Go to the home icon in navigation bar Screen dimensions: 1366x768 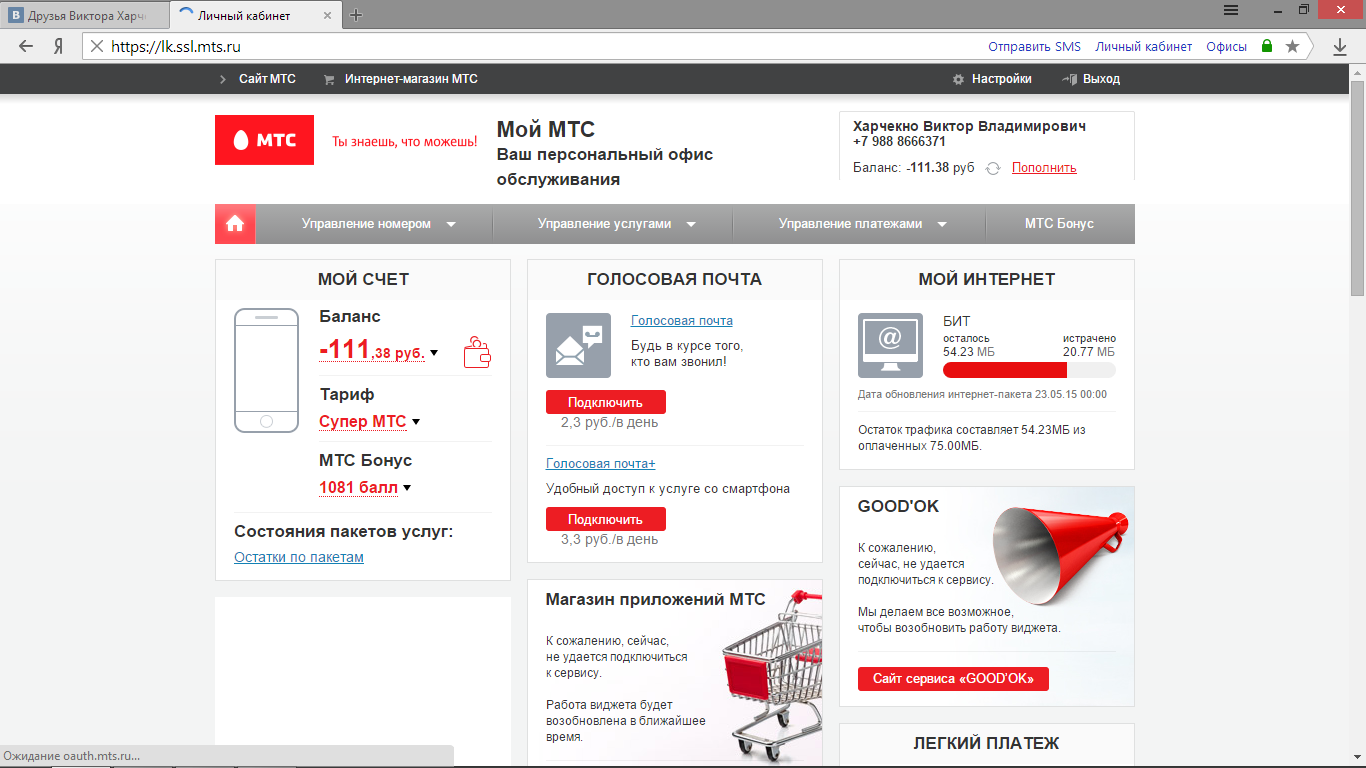click(235, 224)
